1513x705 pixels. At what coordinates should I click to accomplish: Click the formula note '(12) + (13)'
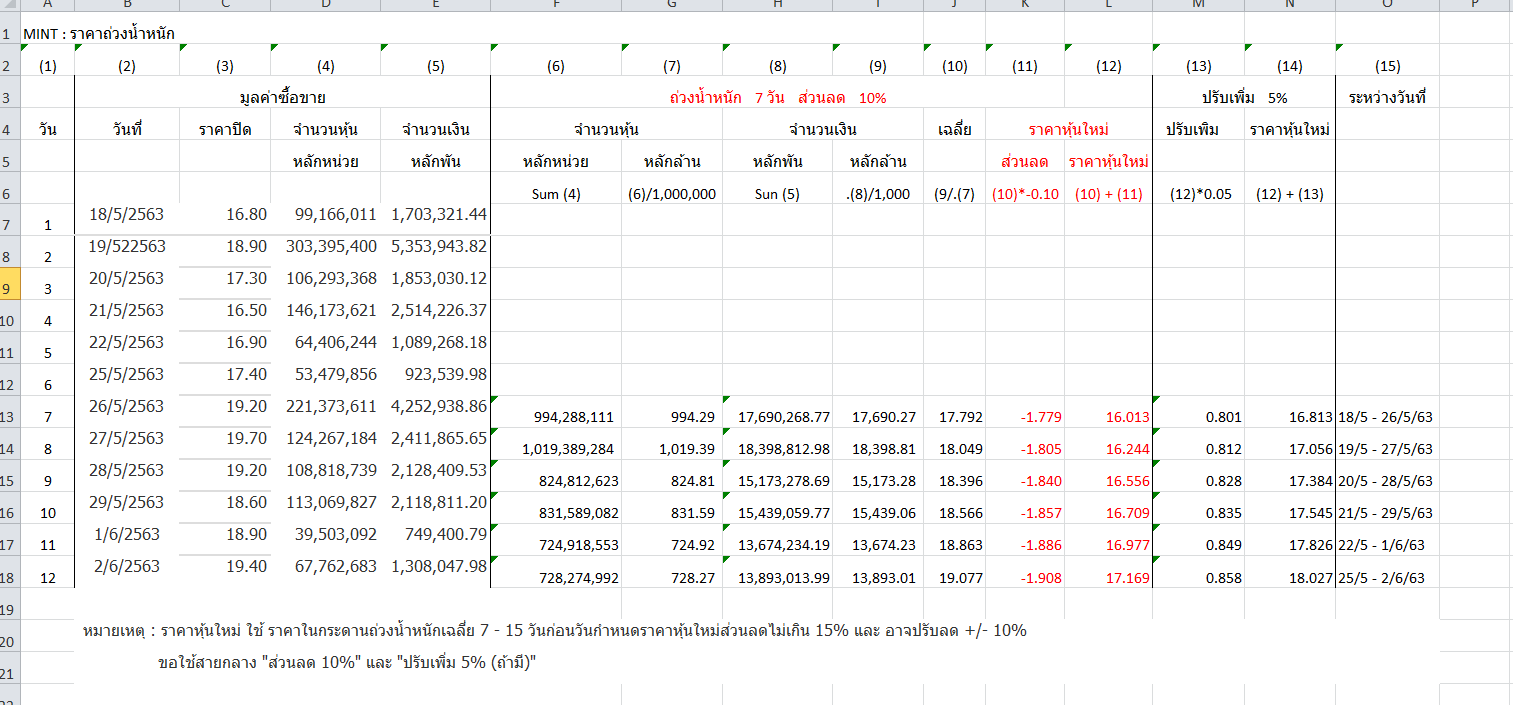click(x=1290, y=195)
